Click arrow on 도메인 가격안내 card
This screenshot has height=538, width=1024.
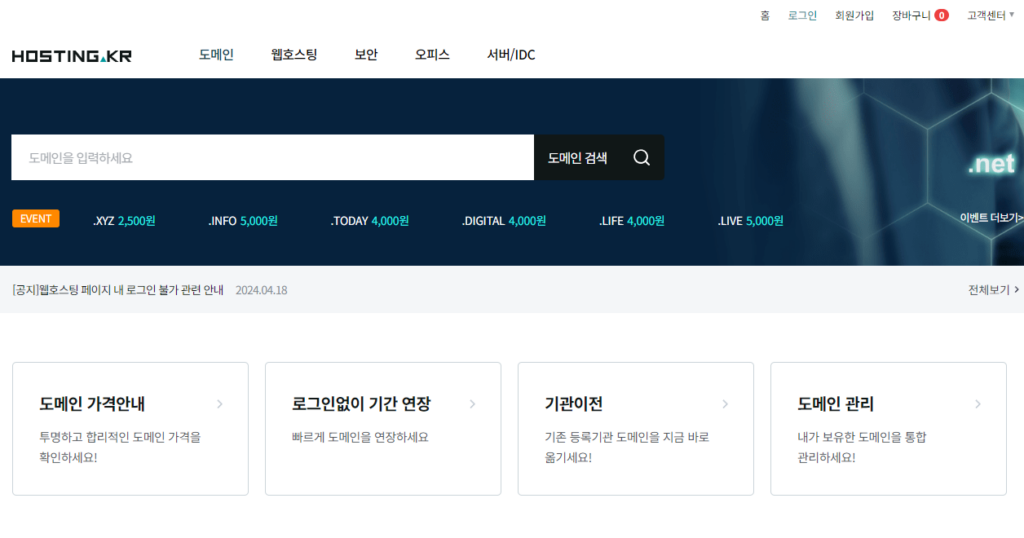click(x=220, y=404)
